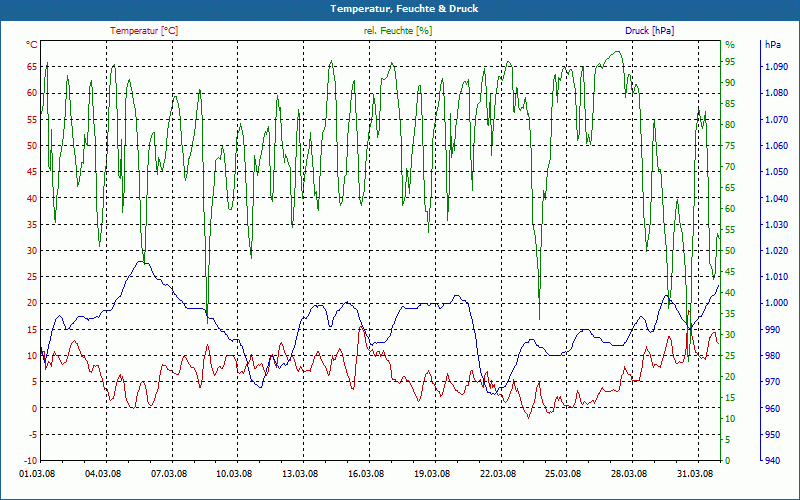Click '75' on the green humidity axis
The image size is (800, 500).
[730, 145]
